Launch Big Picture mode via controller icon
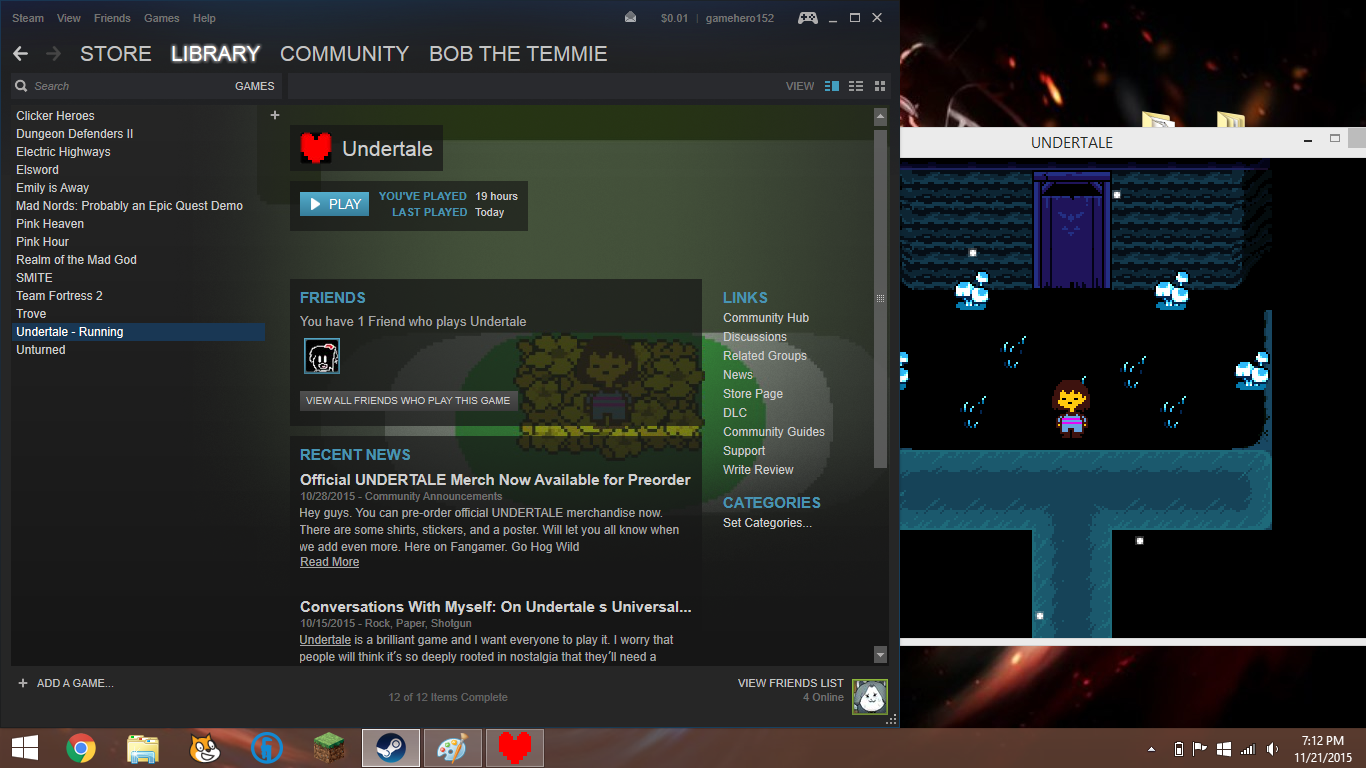 [807, 17]
